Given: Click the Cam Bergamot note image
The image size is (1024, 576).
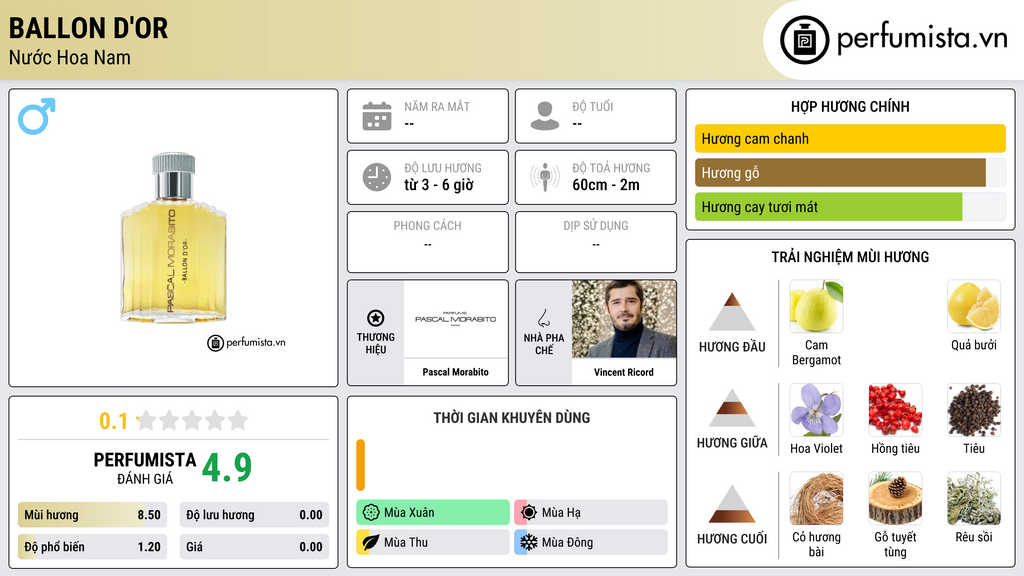Looking at the screenshot, I should (x=816, y=306).
